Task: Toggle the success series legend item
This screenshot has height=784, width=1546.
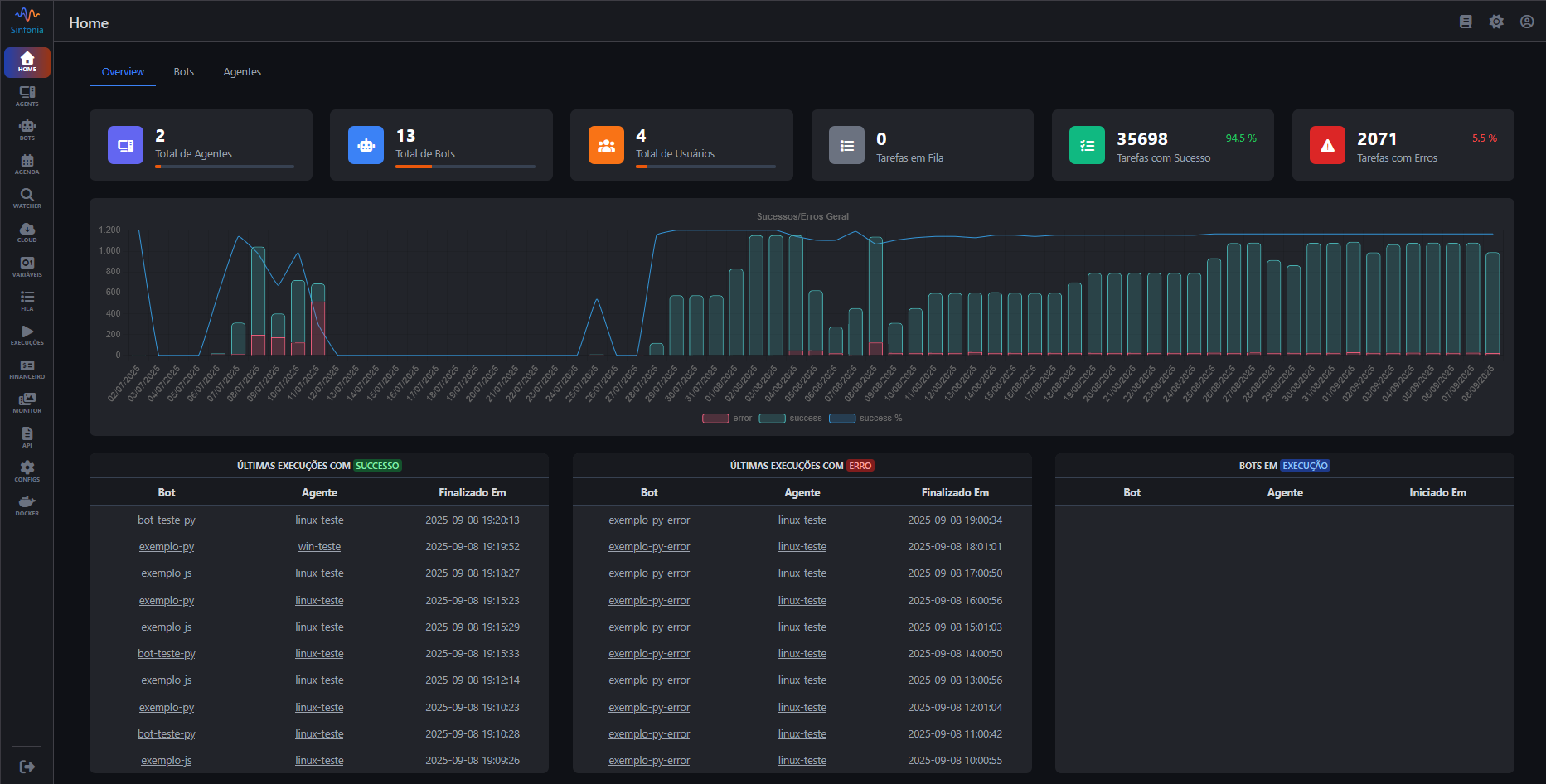Action: [x=773, y=419]
